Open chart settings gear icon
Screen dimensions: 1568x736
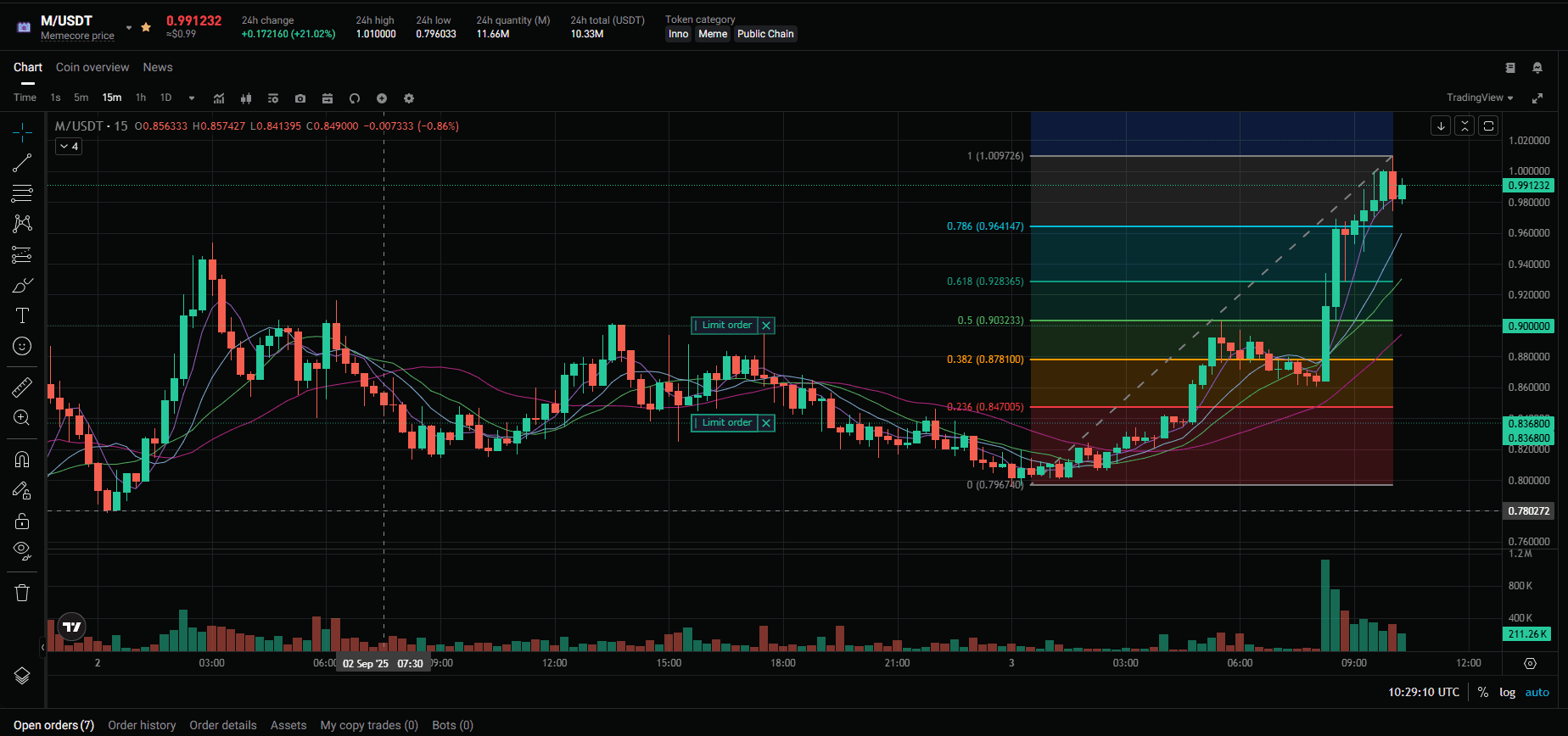pos(409,98)
